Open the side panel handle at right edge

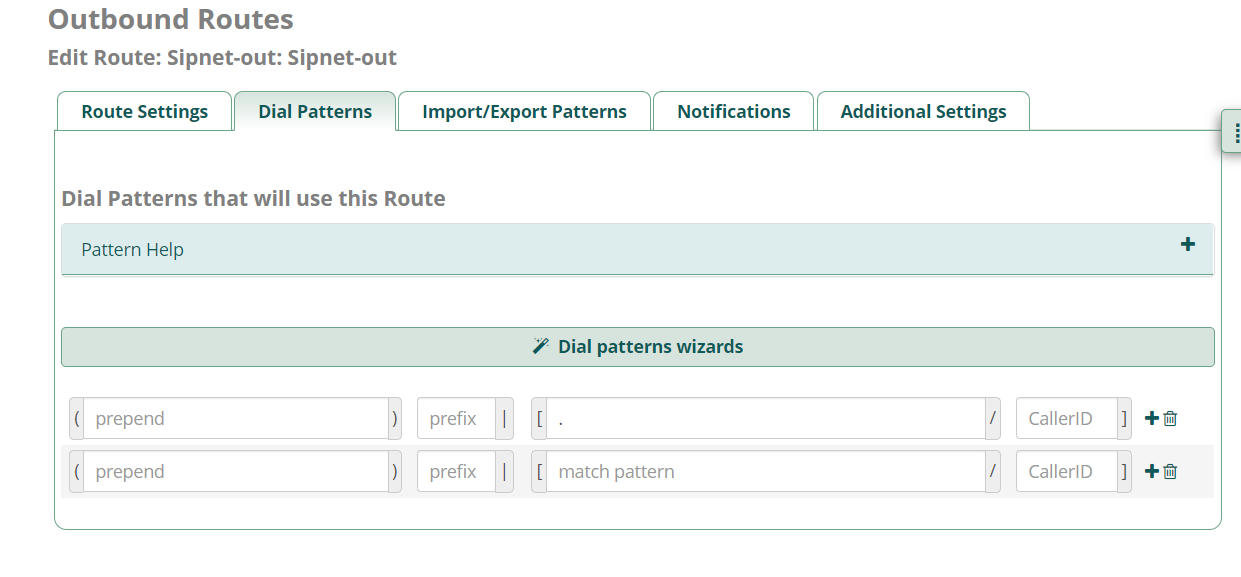click(x=1232, y=131)
